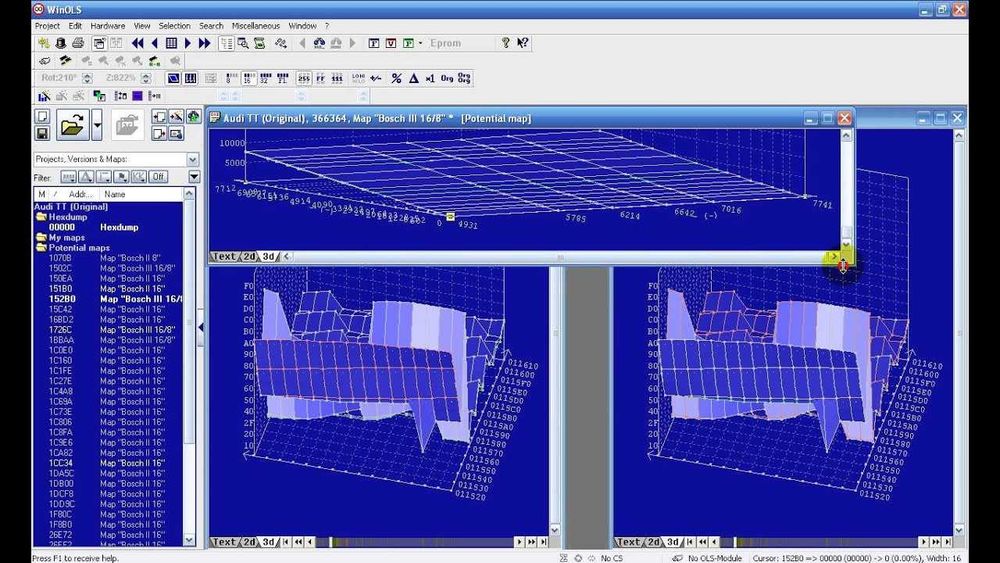Click the percent display icon

397,78
